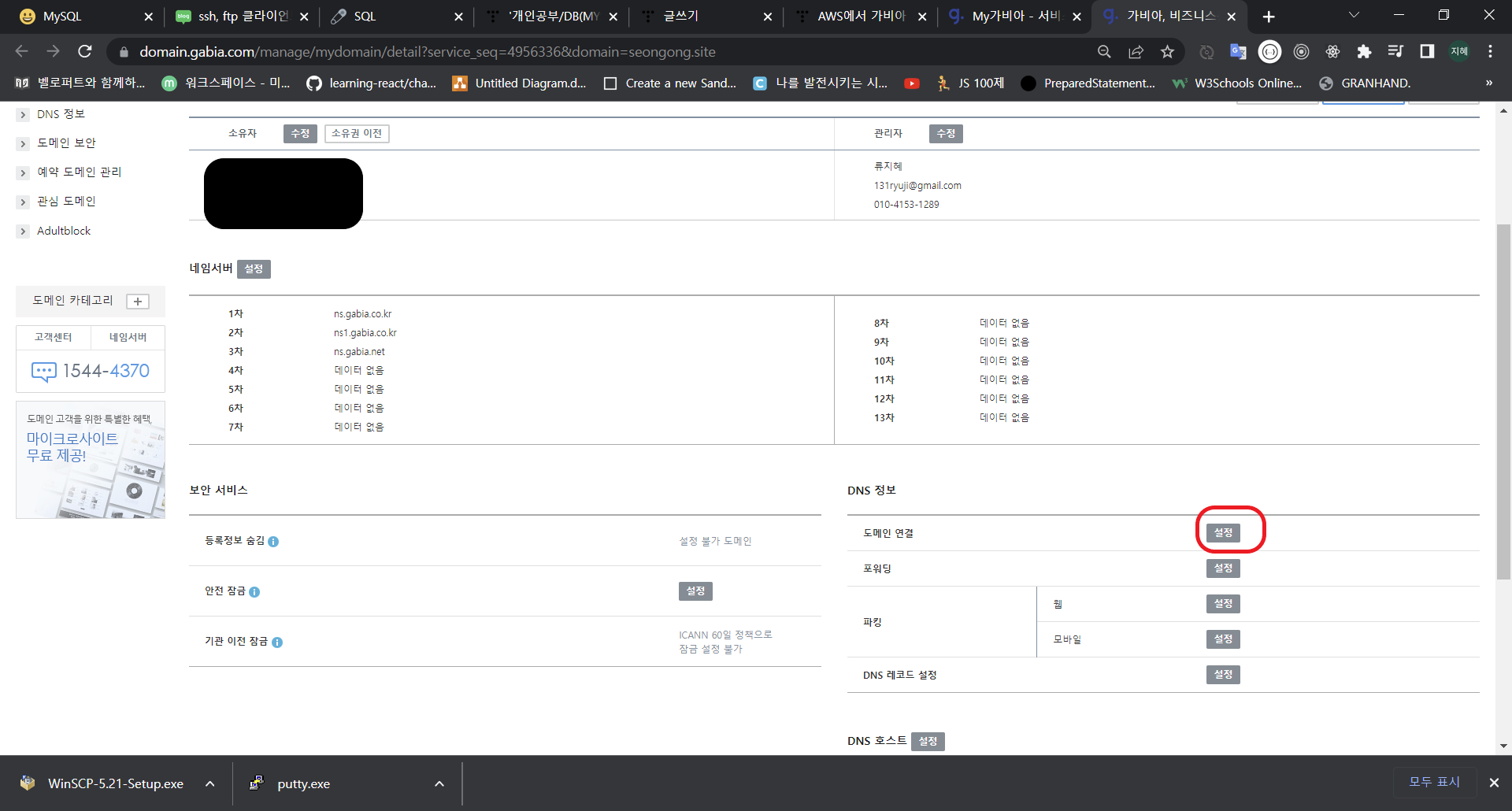
Task: Select the 고객센터 tab in the sidebar
Action: click(54, 337)
